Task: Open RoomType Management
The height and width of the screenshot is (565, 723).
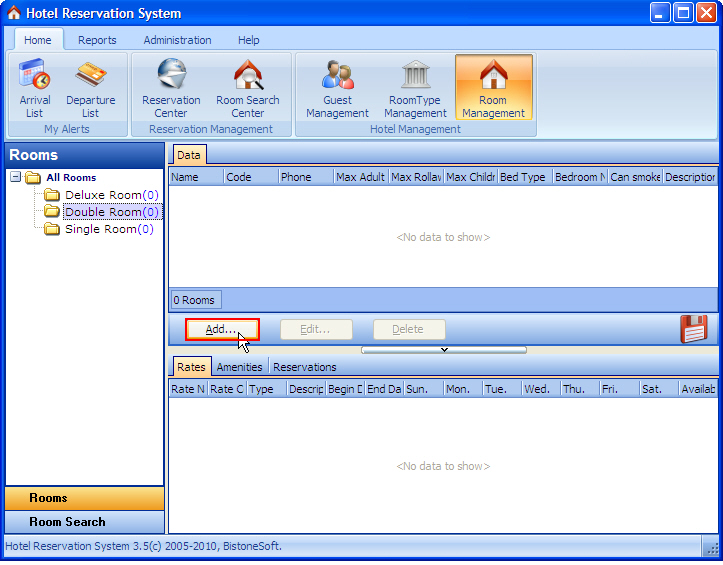Action: pos(415,88)
